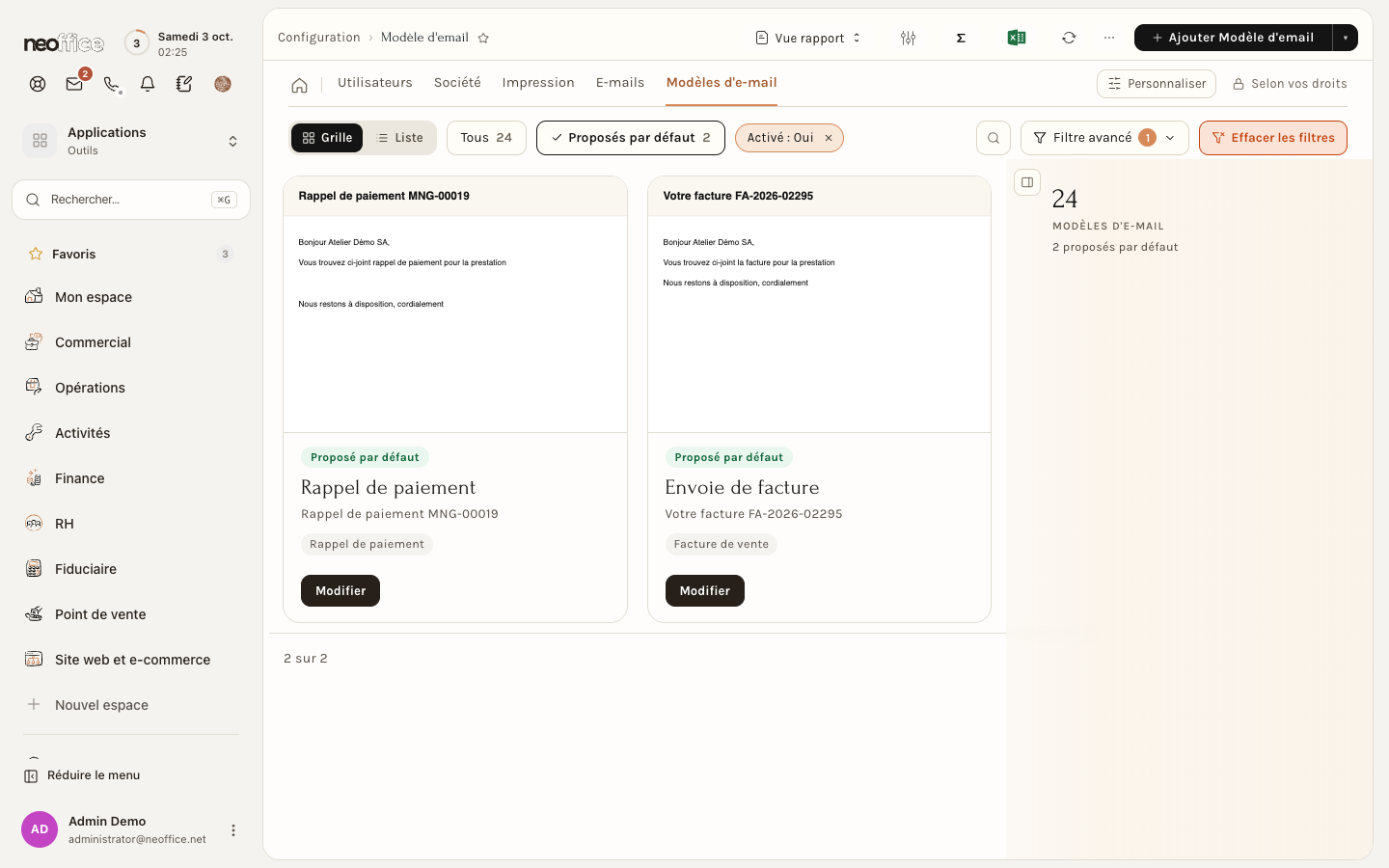Open the Ajouter Modèle d'email arrow menu

point(1346,38)
